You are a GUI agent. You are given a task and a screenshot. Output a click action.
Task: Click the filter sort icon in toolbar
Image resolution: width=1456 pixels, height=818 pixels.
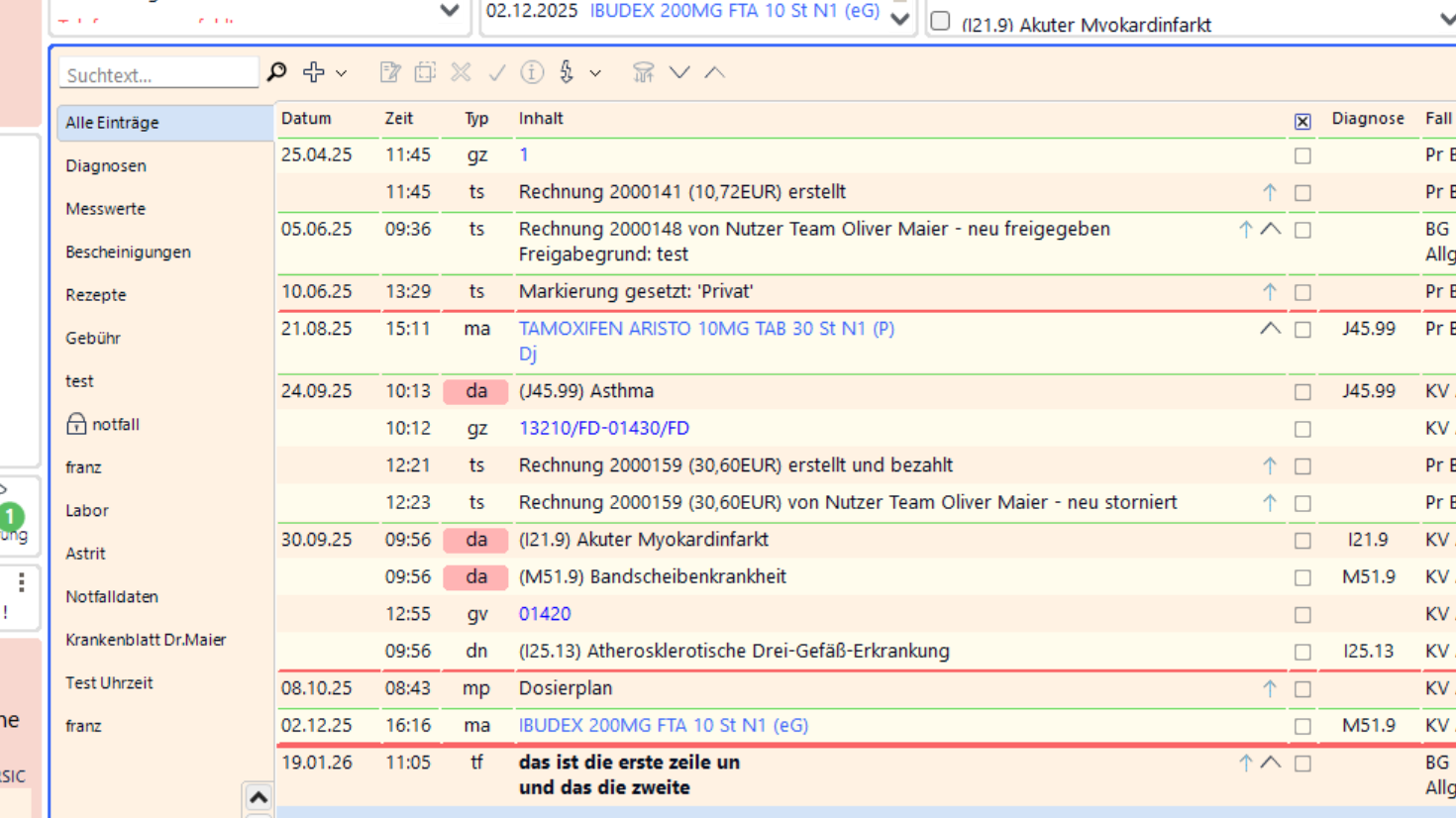644,72
